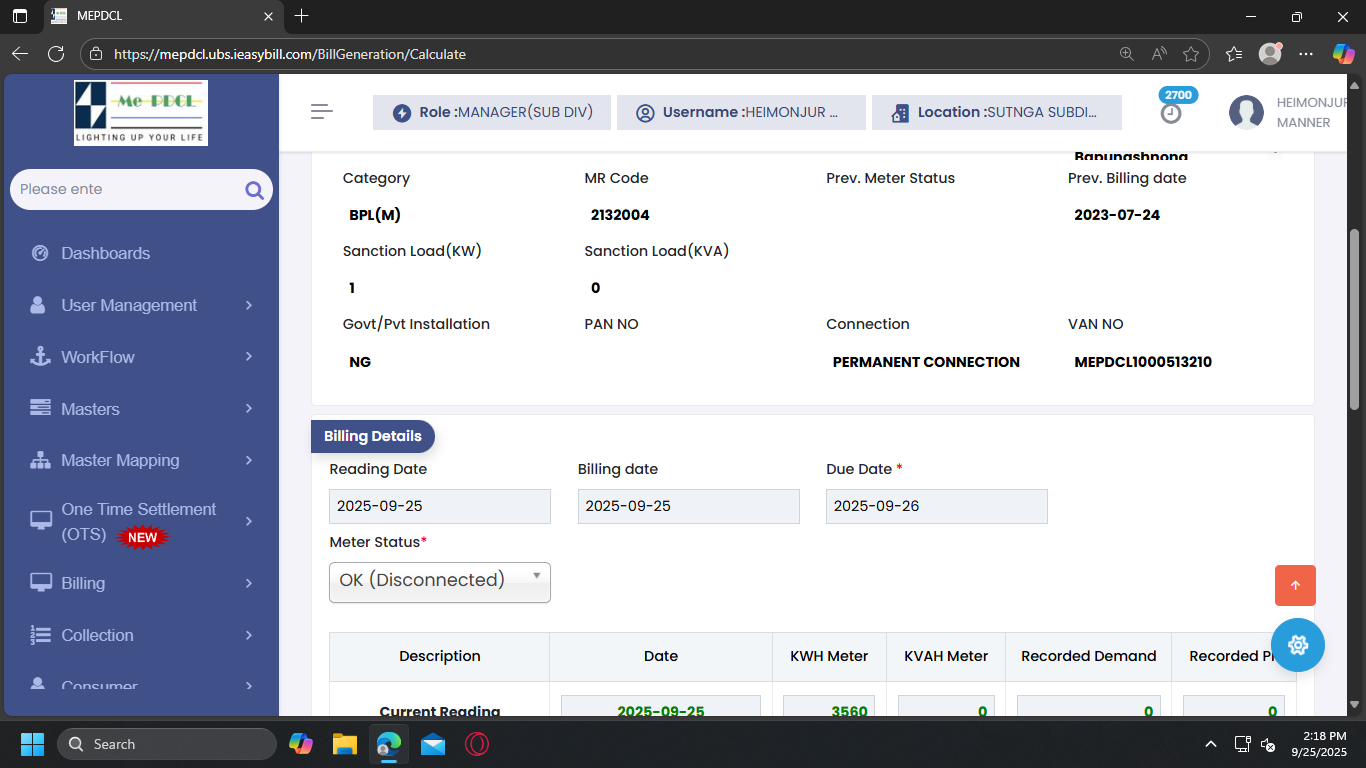This screenshot has width=1366, height=768.
Task: View site information lock icon
Action: pos(96,54)
